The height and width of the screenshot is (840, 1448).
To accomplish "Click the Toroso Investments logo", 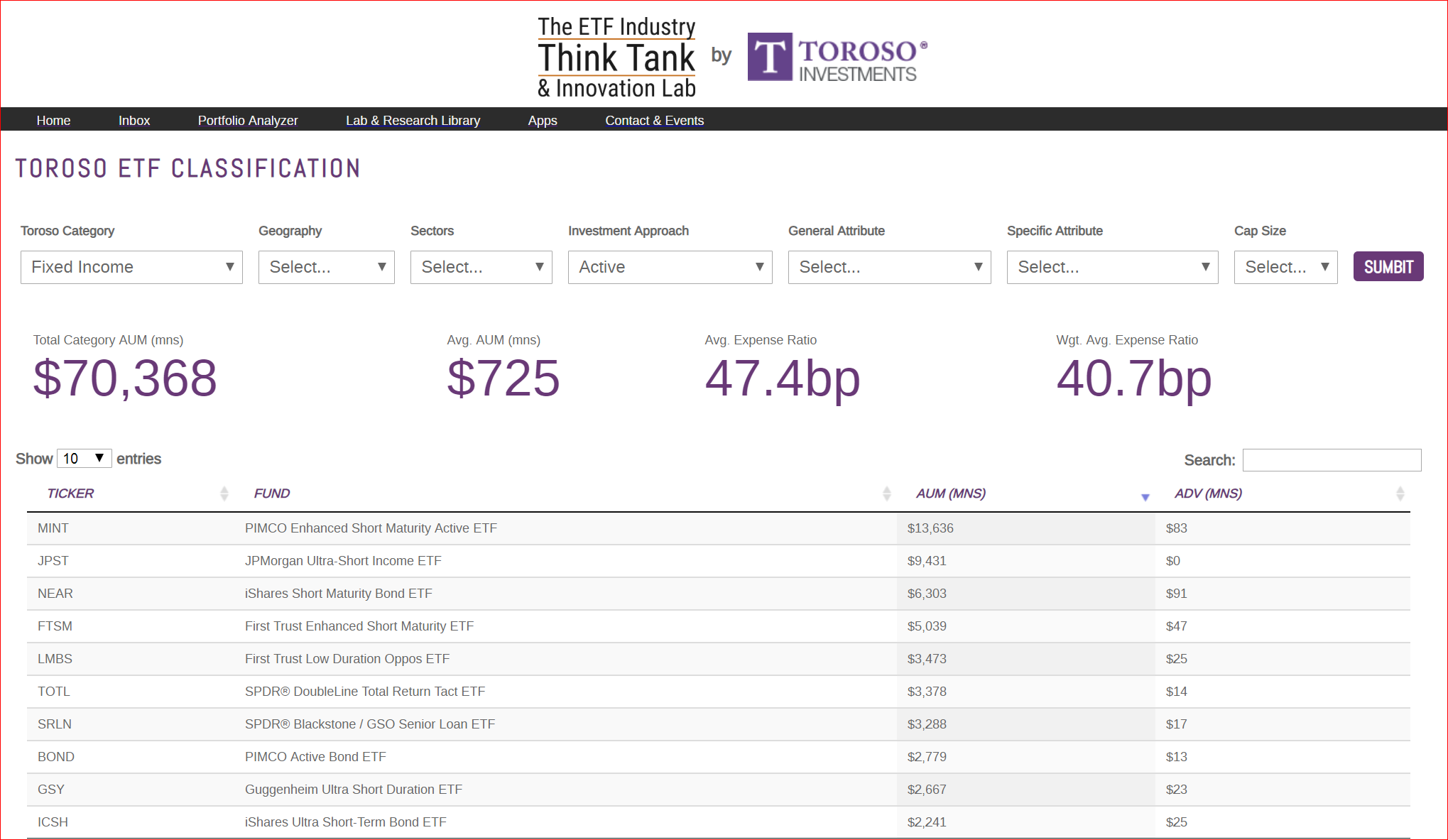I will pyautogui.click(x=837, y=57).
